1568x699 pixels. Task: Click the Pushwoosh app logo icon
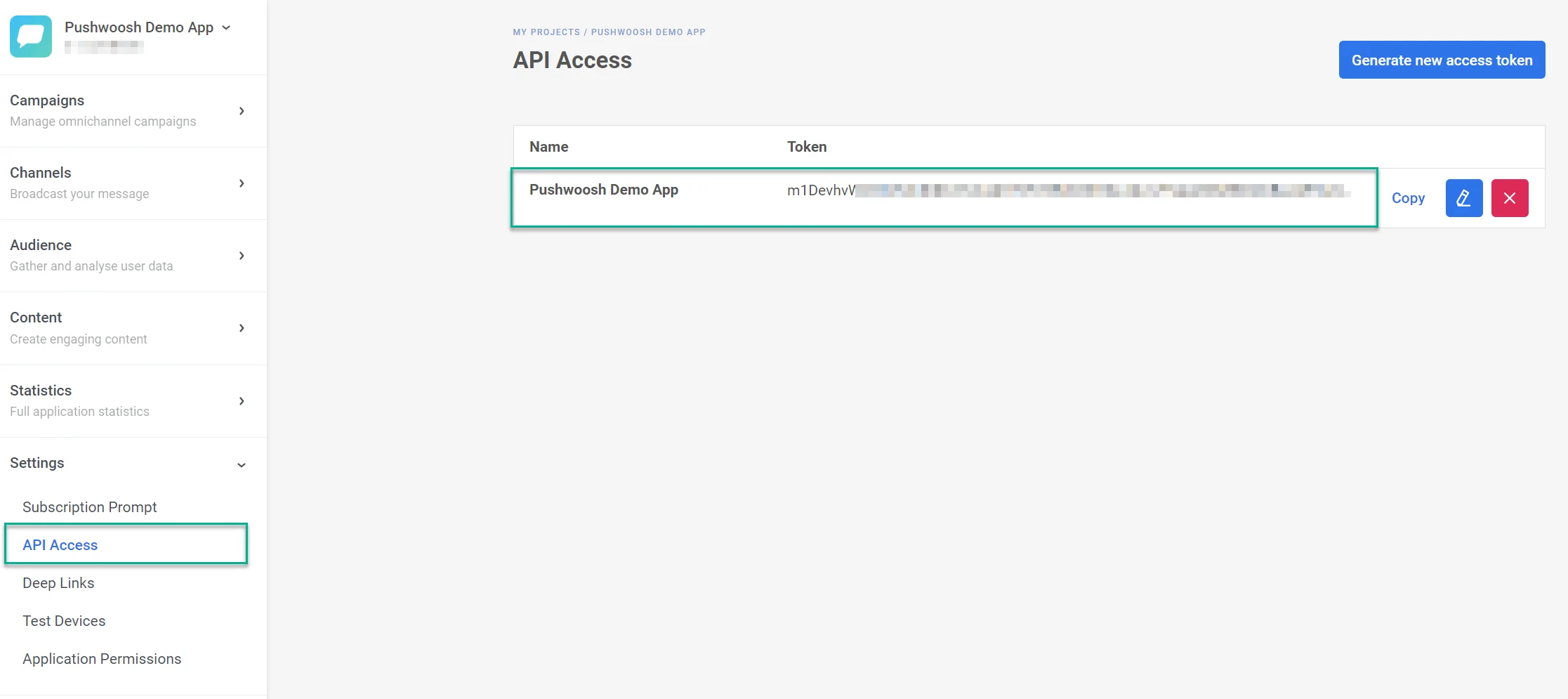click(30, 36)
